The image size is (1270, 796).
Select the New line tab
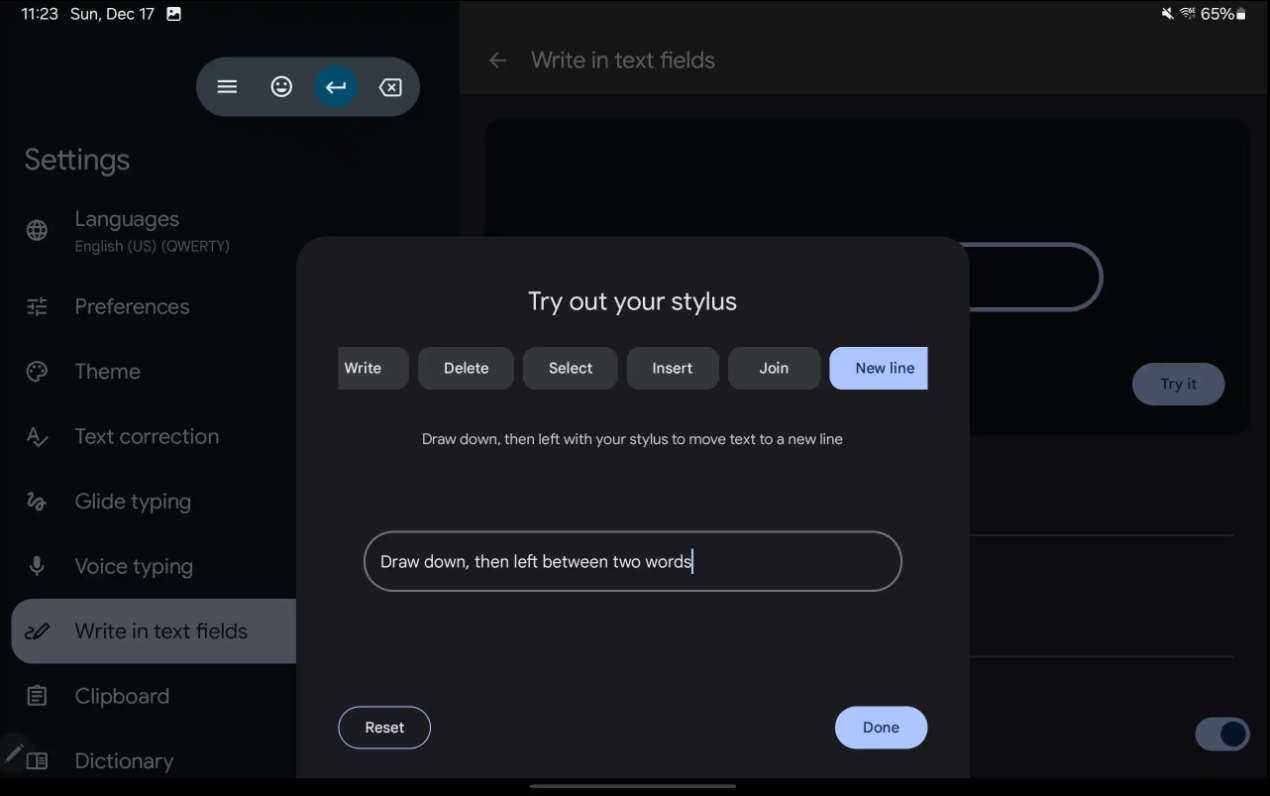(880, 368)
